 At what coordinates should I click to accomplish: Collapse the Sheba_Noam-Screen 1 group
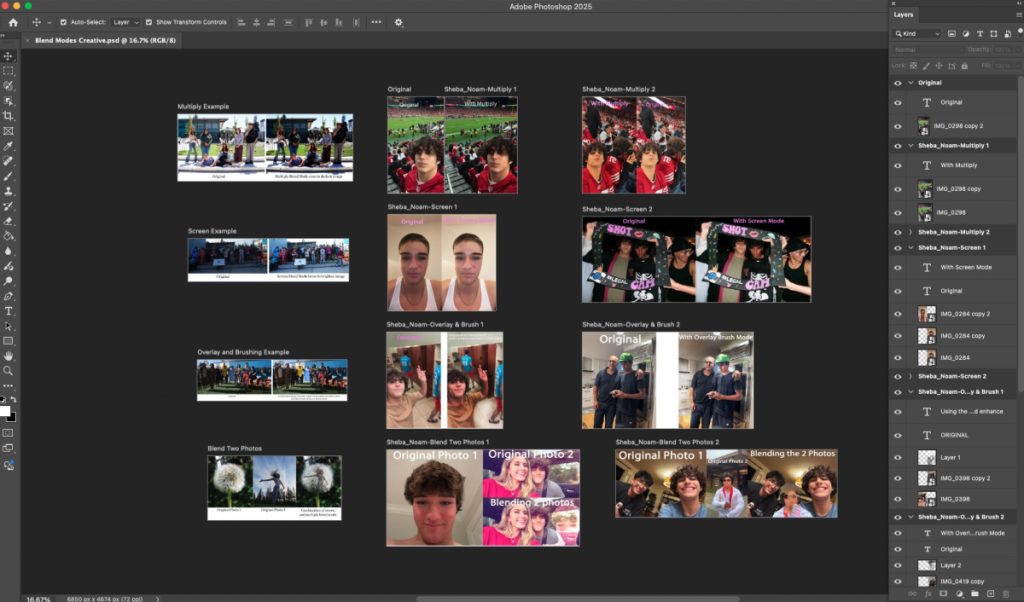[910, 248]
